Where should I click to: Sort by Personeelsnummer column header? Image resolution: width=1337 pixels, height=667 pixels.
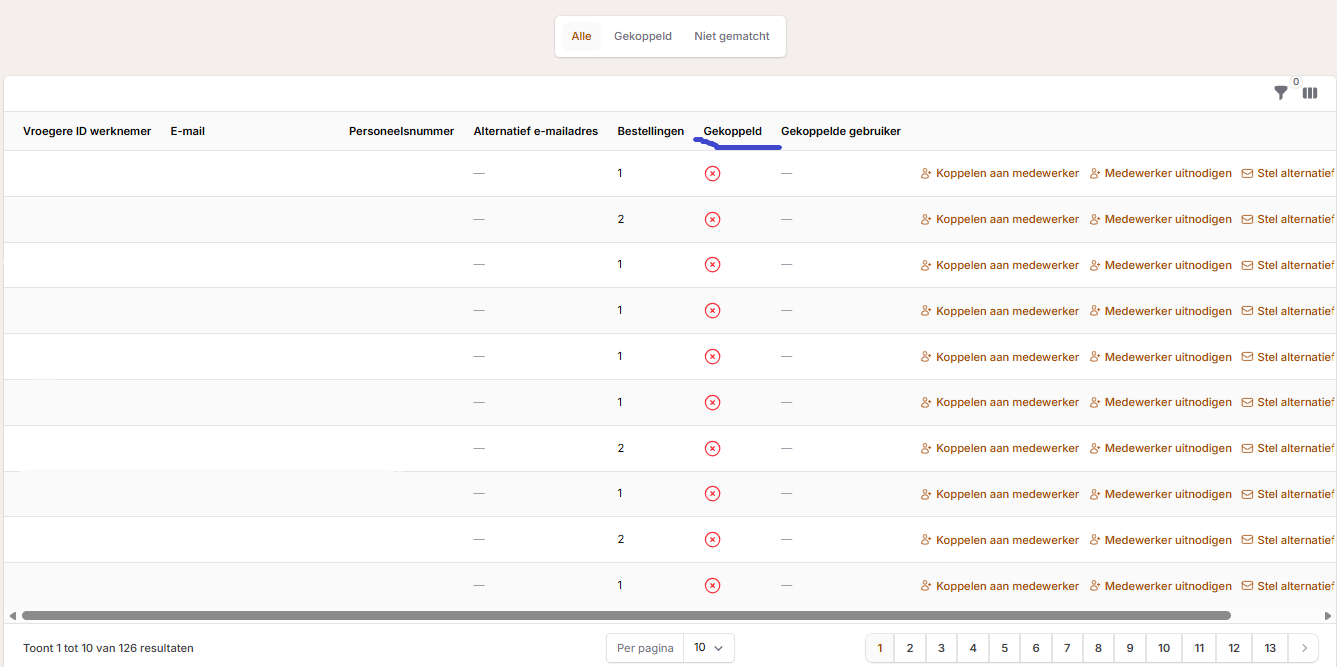click(x=401, y=131)
